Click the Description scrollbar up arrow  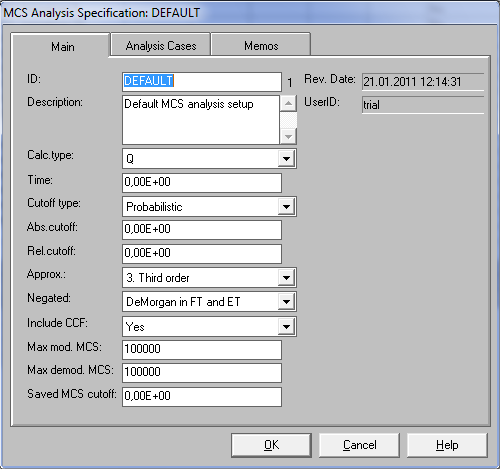(x=288, y=103)
